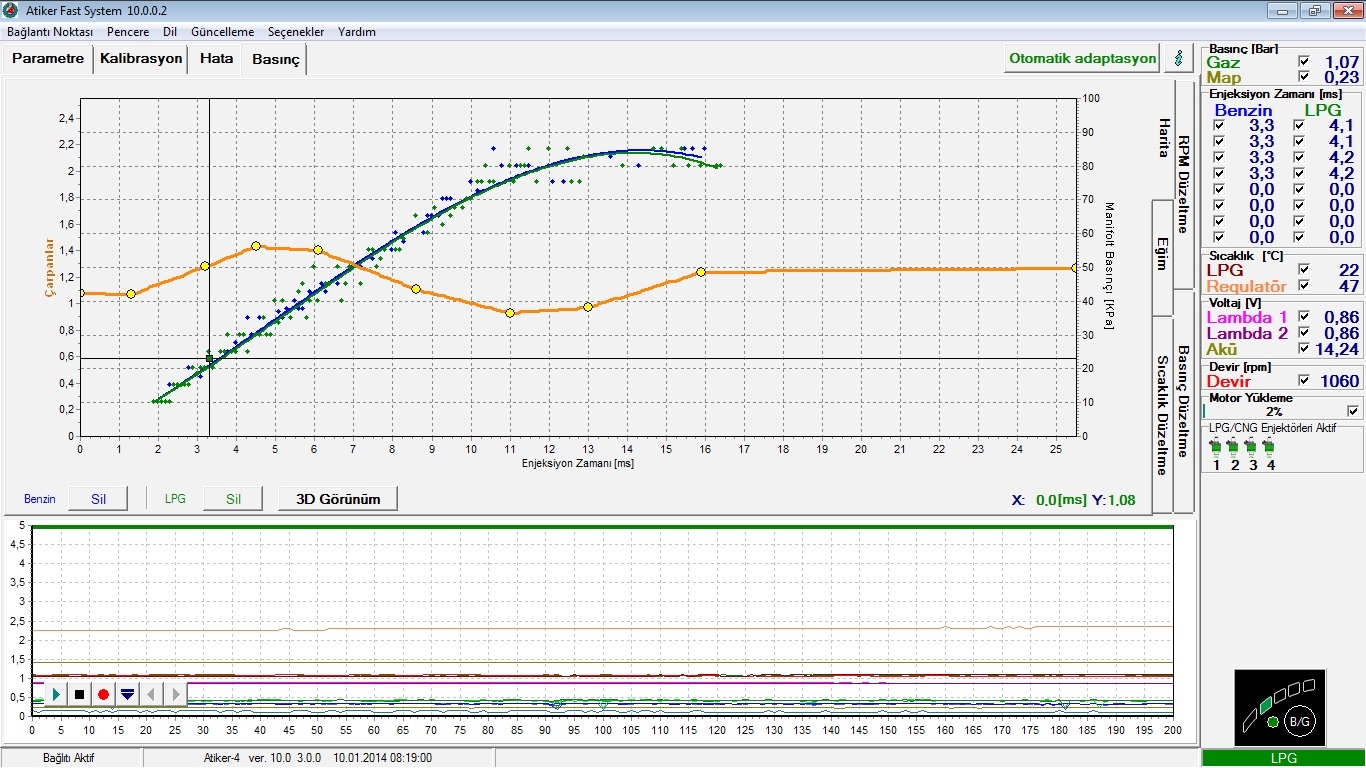Step forward with the grey right arrow

click(x=175, y=694)
